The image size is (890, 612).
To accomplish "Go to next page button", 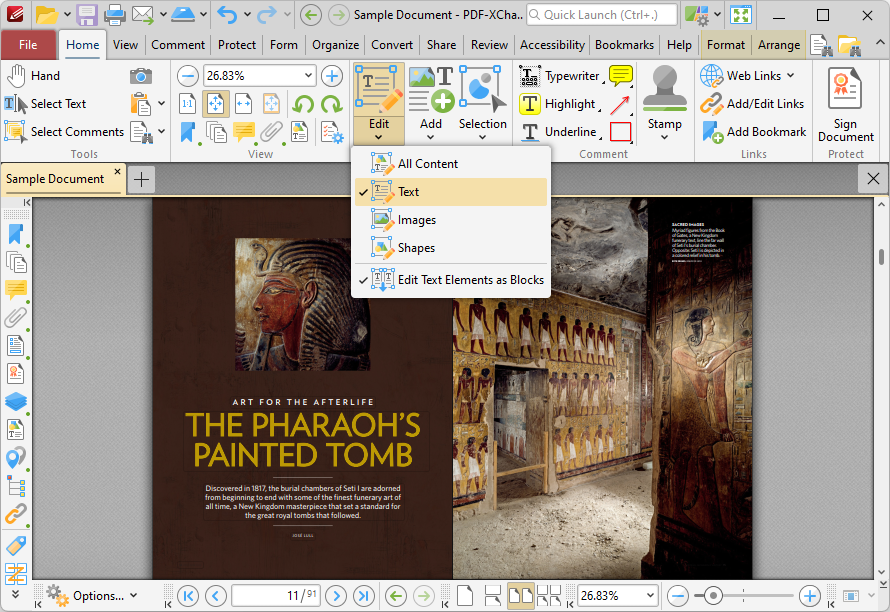I will [337, 596].
